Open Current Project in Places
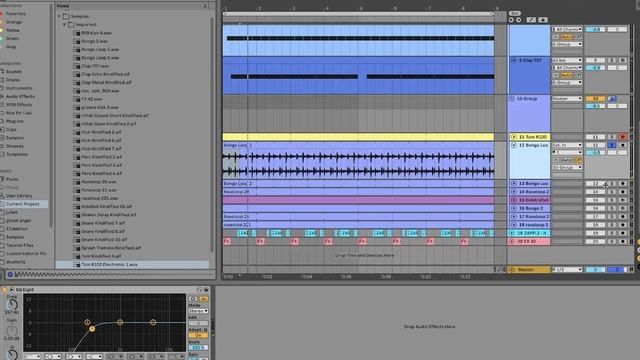 point(24,204)
